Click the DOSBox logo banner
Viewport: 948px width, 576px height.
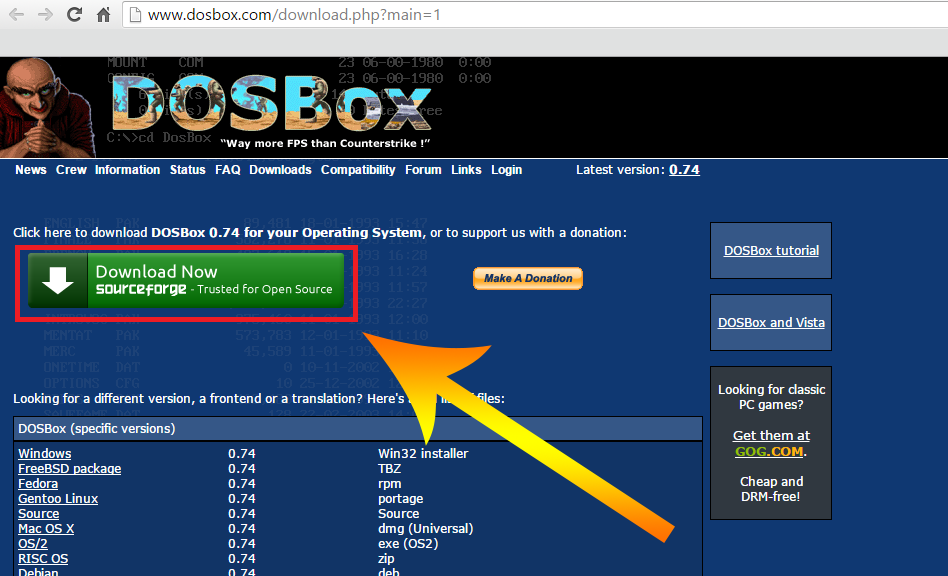click(x=272, y=104)
